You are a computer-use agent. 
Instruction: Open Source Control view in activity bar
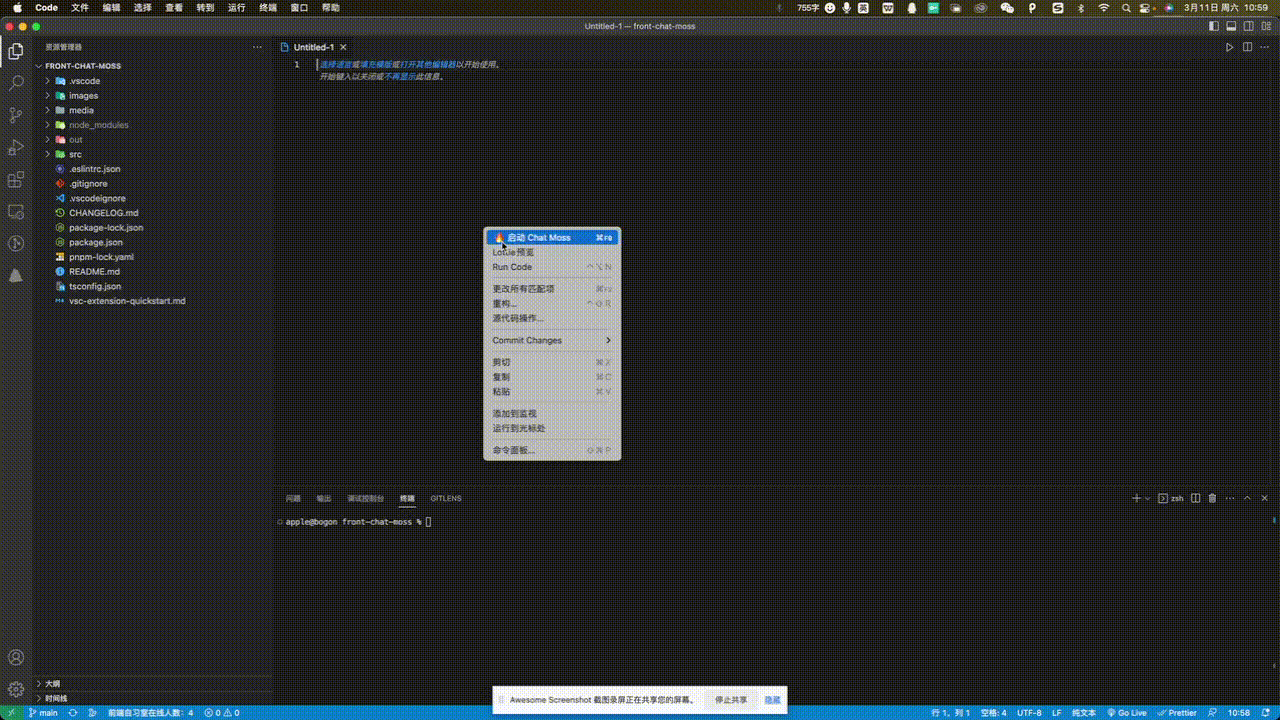coord(16,115)
